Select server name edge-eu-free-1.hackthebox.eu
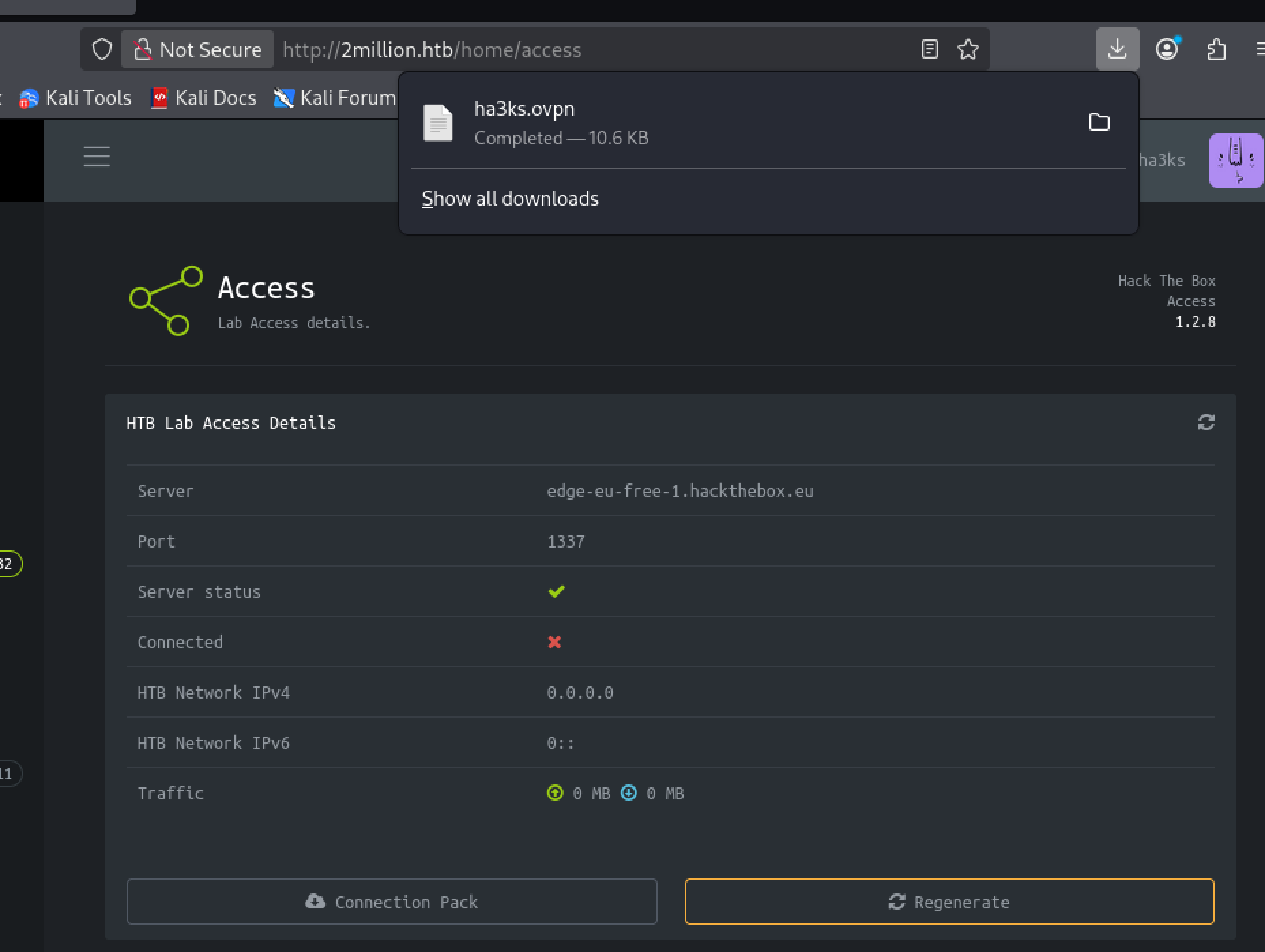The width and height of the screenshot is (1265, 952). [x=679, y=491]
